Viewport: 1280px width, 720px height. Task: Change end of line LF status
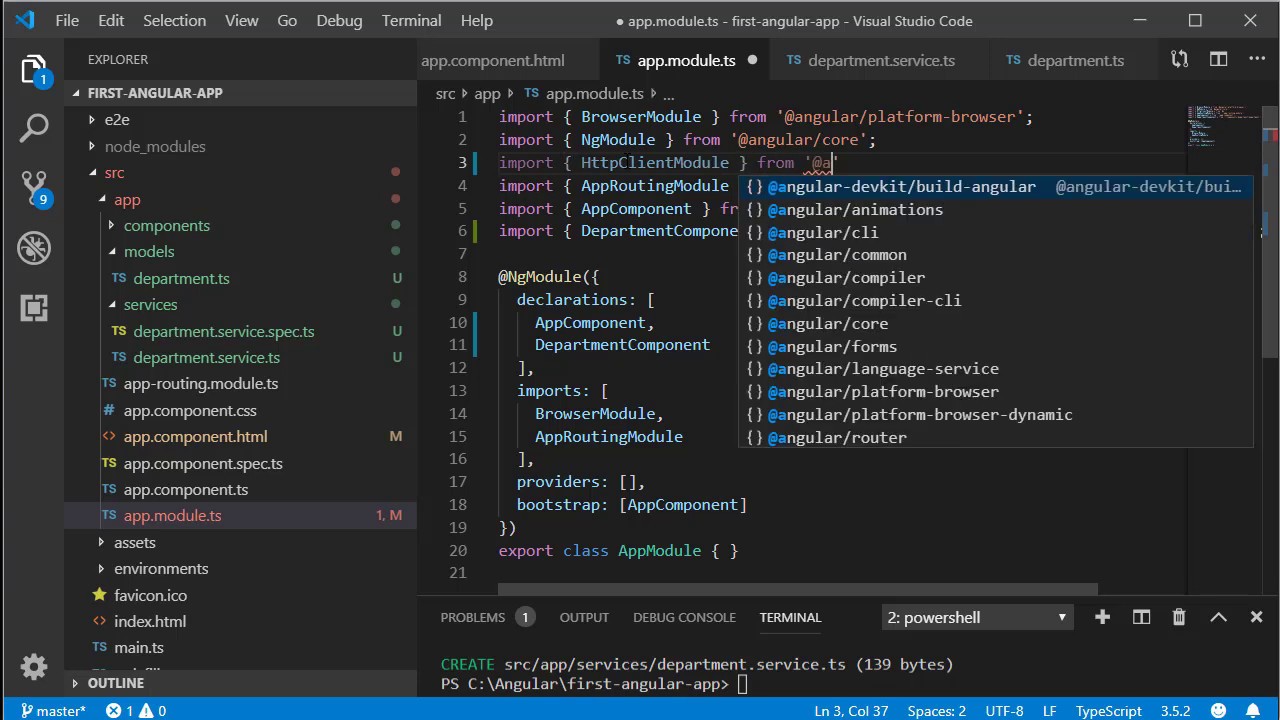1050,711
